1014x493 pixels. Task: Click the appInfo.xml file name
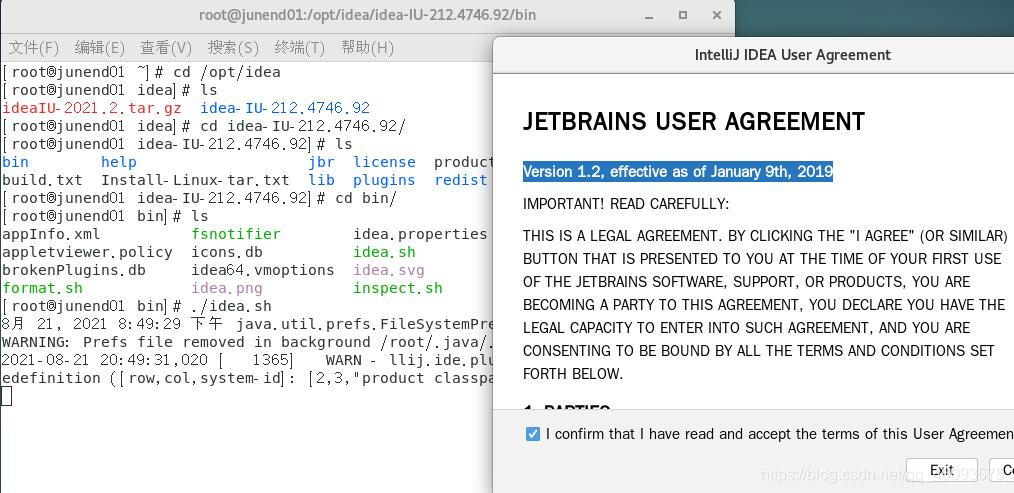pos(51,234)
